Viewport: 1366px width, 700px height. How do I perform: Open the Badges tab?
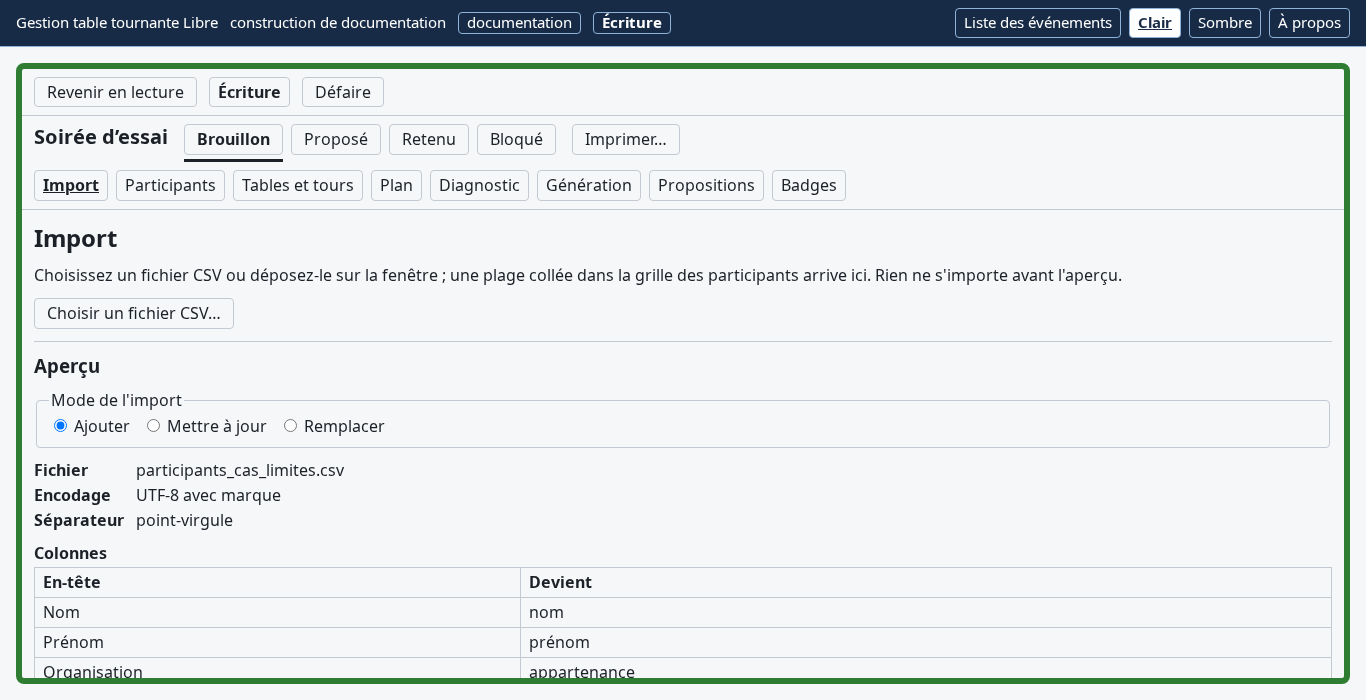tap(809, 185)
